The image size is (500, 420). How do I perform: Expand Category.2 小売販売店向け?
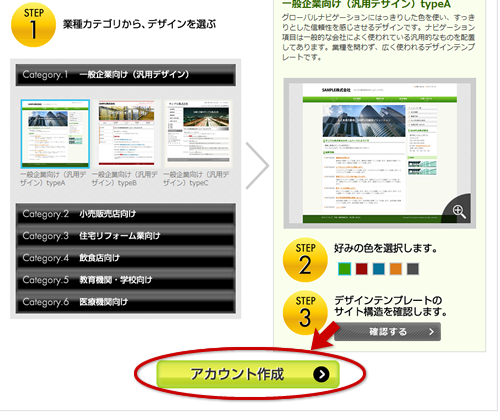click(126, 214)
